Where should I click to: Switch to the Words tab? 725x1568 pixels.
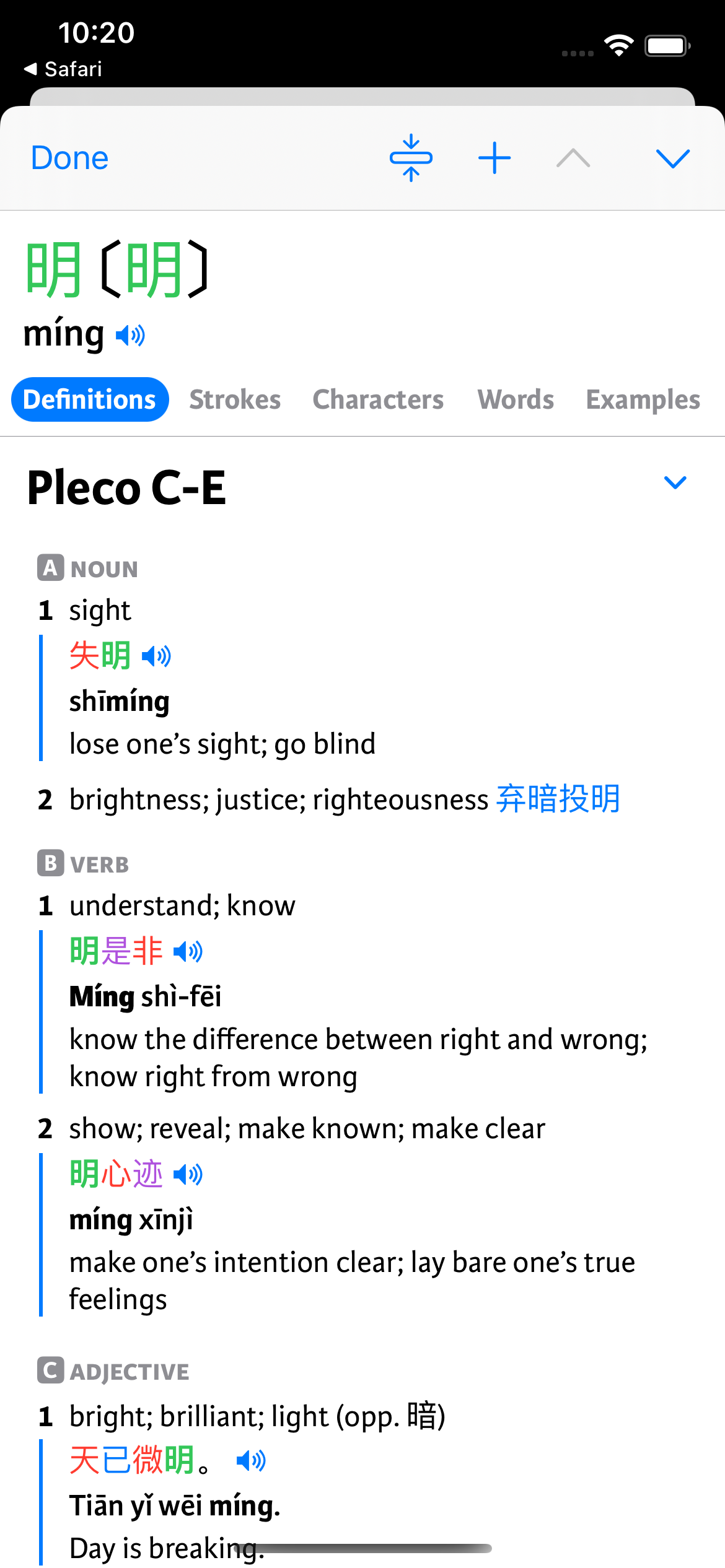pyautogui.click(x=516, y=399)
